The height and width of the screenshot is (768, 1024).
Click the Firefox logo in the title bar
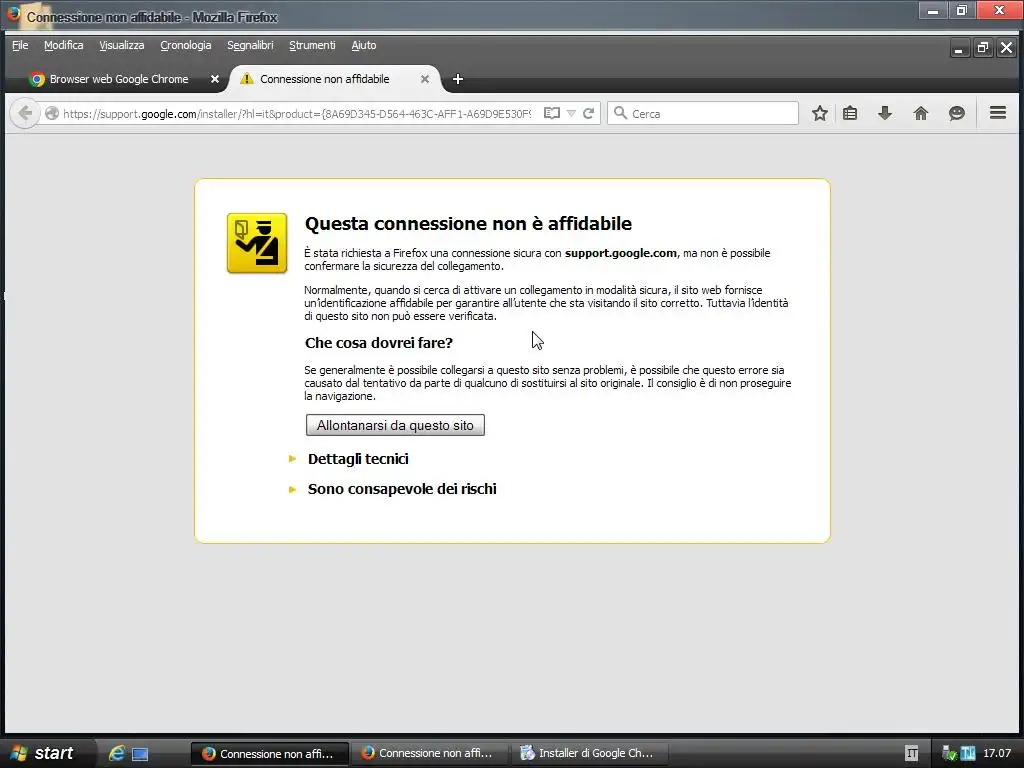pos(13,14)
